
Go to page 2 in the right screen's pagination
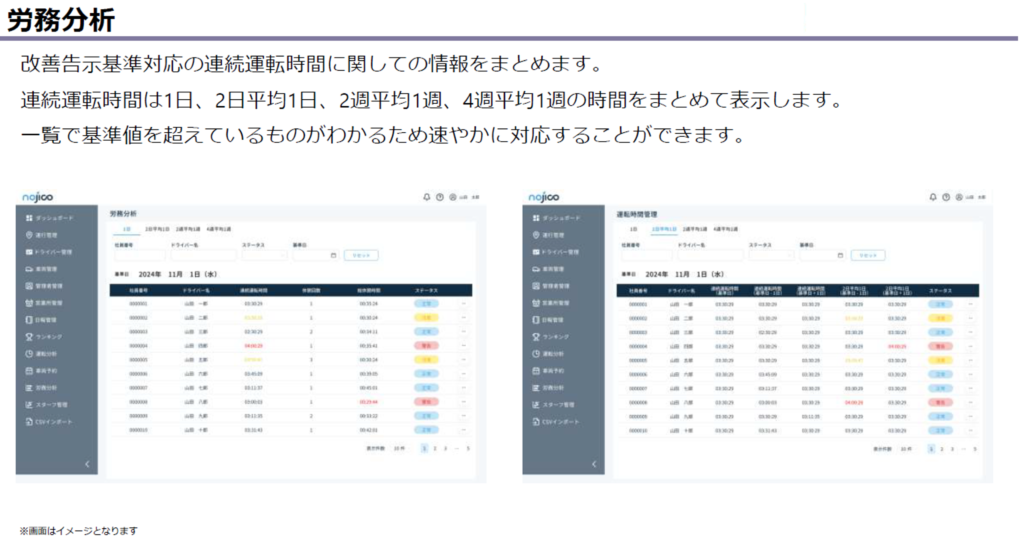click(x=942, y=449)
